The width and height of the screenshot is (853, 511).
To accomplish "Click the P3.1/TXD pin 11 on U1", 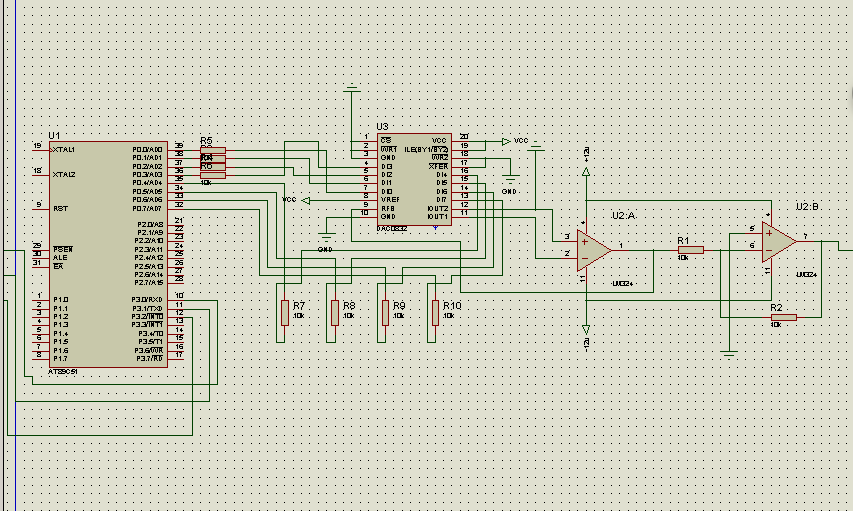I will pos(176,308).
